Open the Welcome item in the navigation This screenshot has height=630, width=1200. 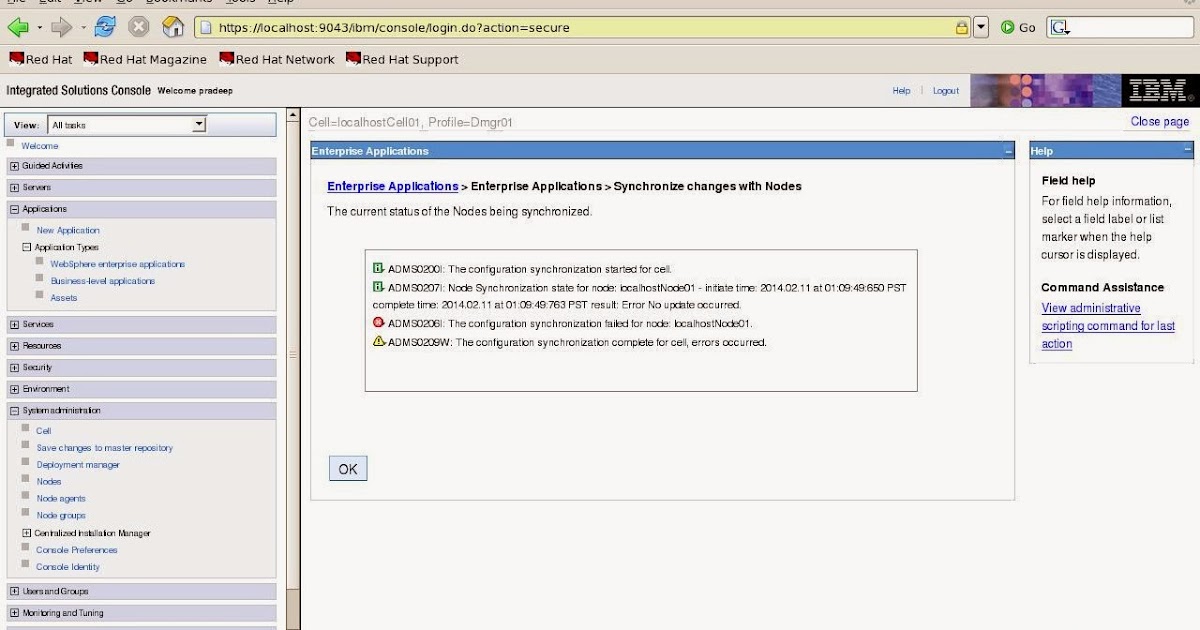40,146
